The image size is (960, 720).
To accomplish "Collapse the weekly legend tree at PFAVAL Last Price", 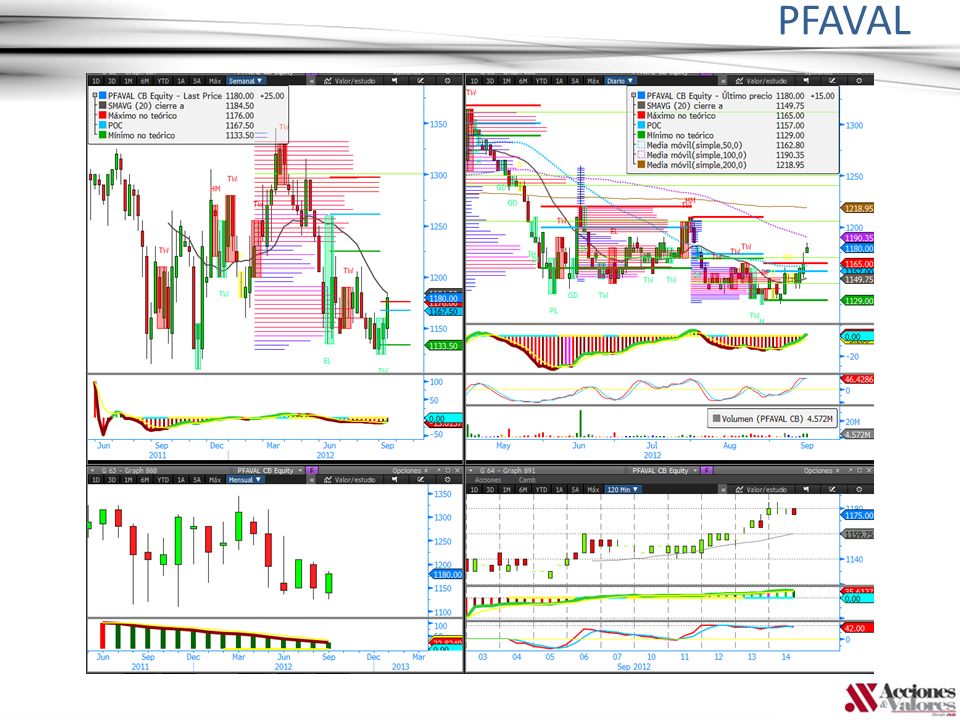I will pyautogui.click(x=94, y=96).
